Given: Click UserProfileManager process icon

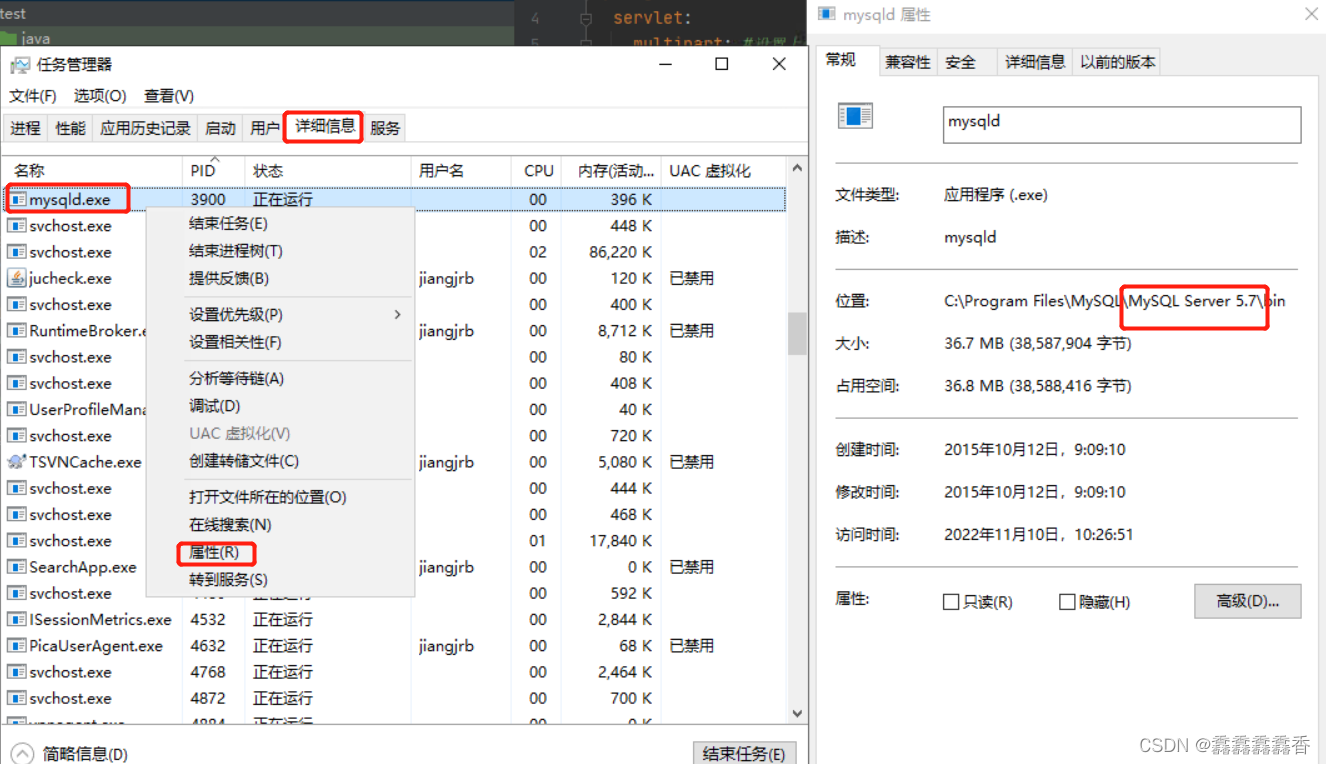Looking at the screenshot, I should [17, 409].
